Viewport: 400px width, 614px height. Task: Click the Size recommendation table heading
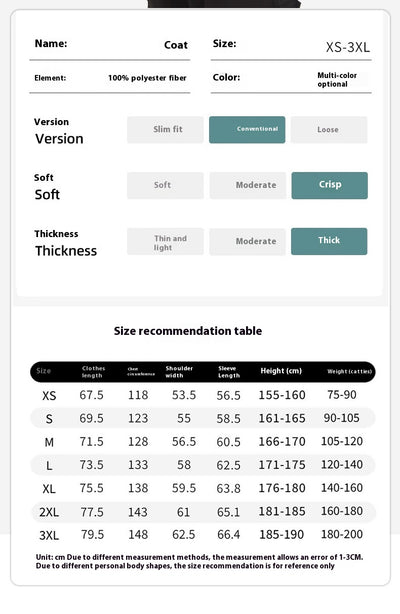[x=188, y=331]
